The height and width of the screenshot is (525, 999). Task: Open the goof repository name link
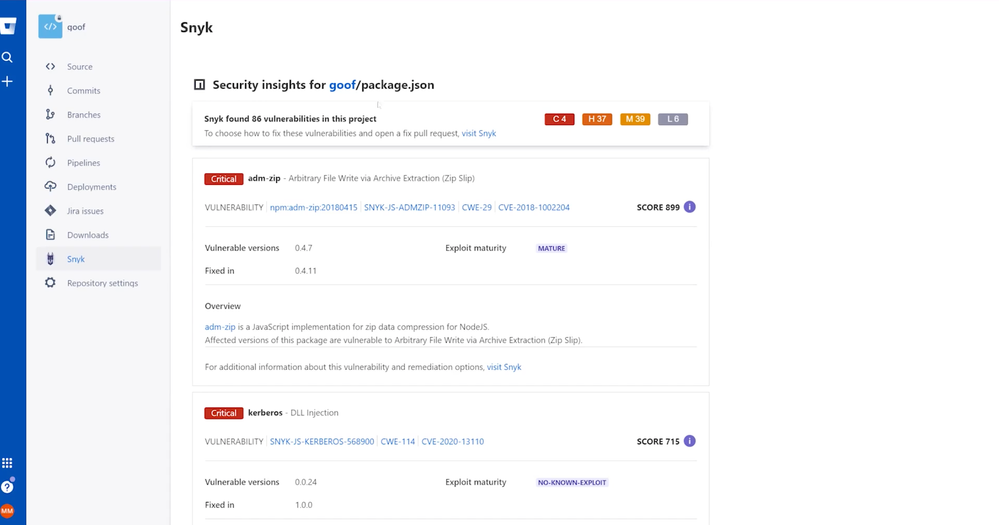[x=76, y=27]
